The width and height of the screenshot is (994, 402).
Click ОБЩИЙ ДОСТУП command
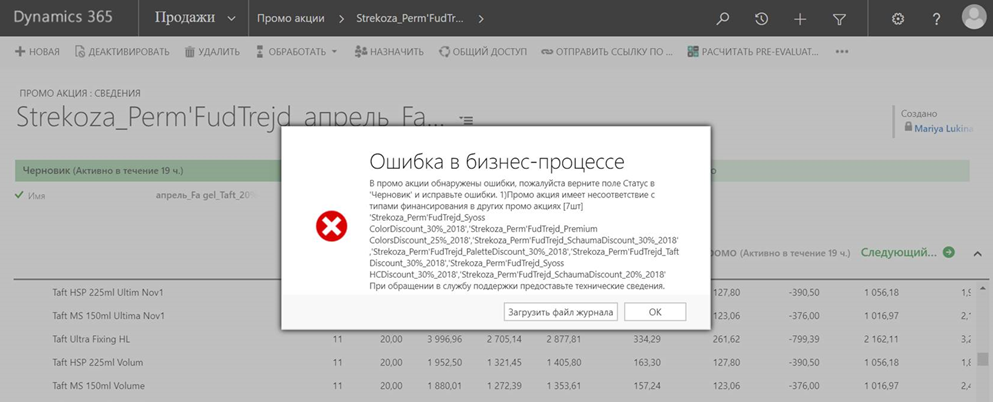click(482, 52)
